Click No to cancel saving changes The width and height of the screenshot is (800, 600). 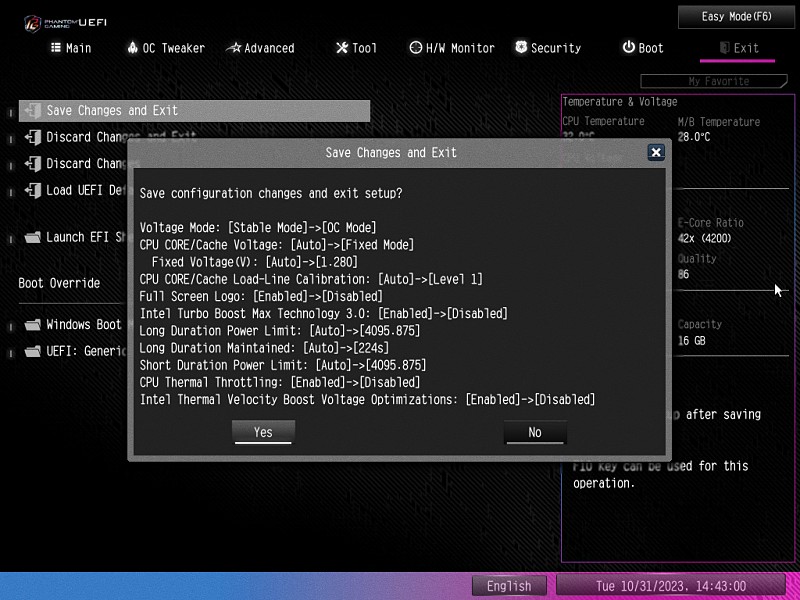click(535, 432)
